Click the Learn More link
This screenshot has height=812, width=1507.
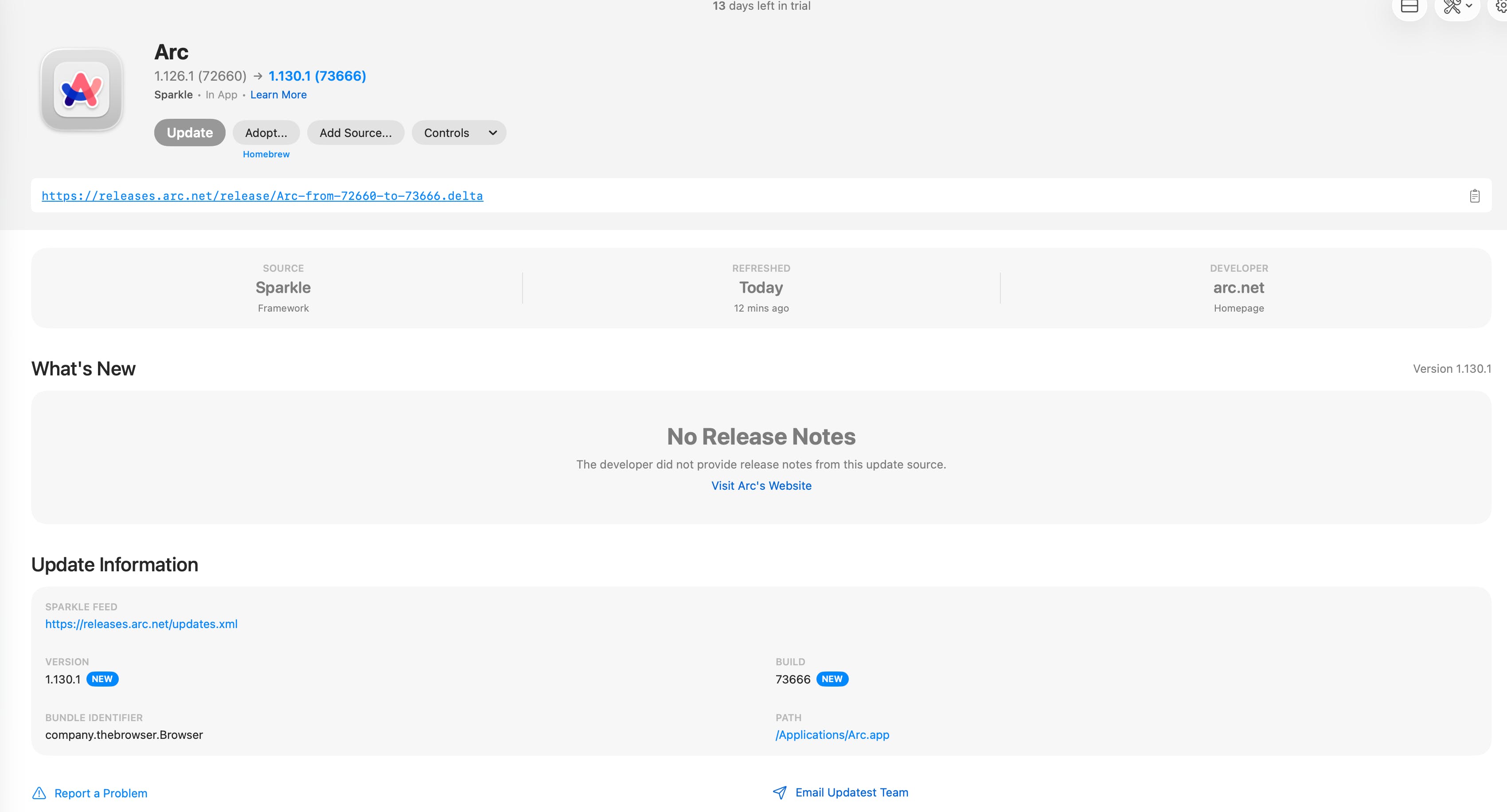(x=278, y=95)
